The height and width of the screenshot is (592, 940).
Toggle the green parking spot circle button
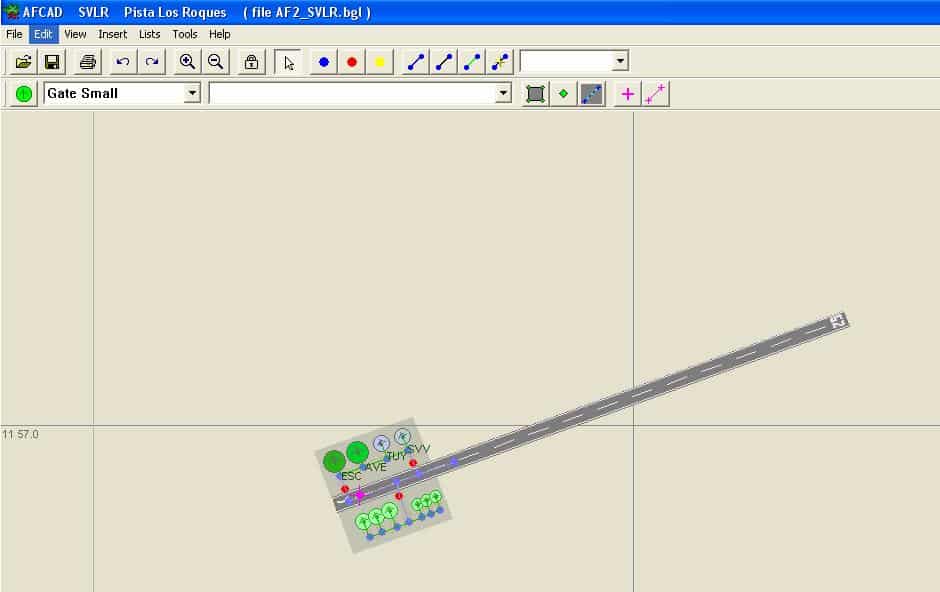24,94
